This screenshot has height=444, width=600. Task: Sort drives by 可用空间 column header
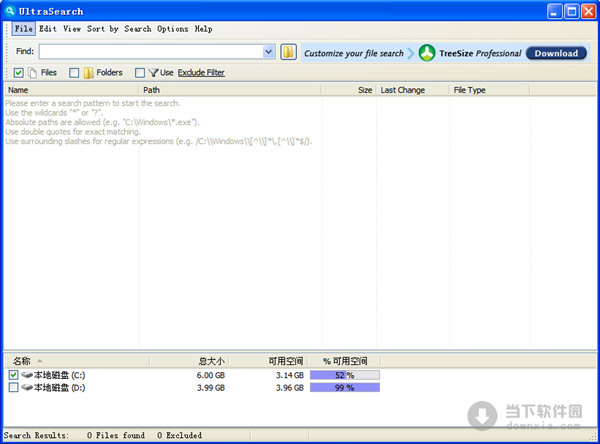coord(268,361)
